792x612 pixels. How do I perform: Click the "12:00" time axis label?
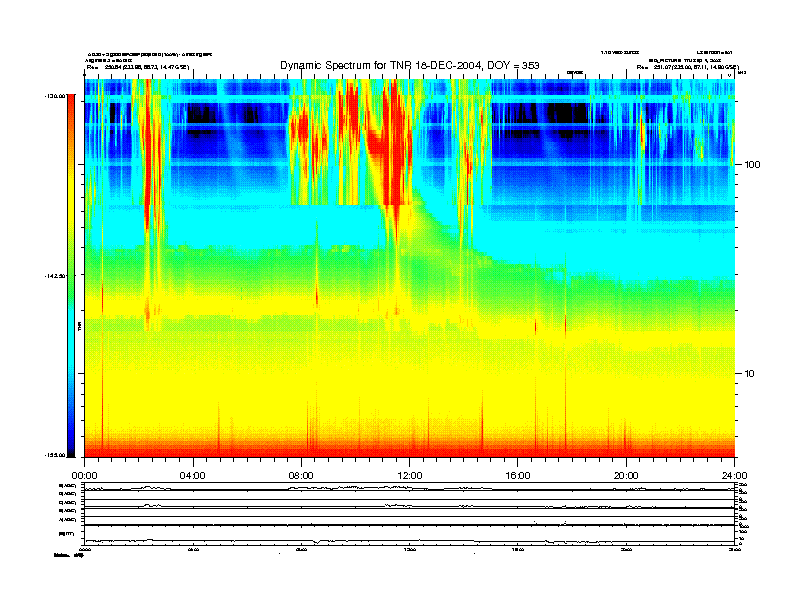(x=410, y=476)
